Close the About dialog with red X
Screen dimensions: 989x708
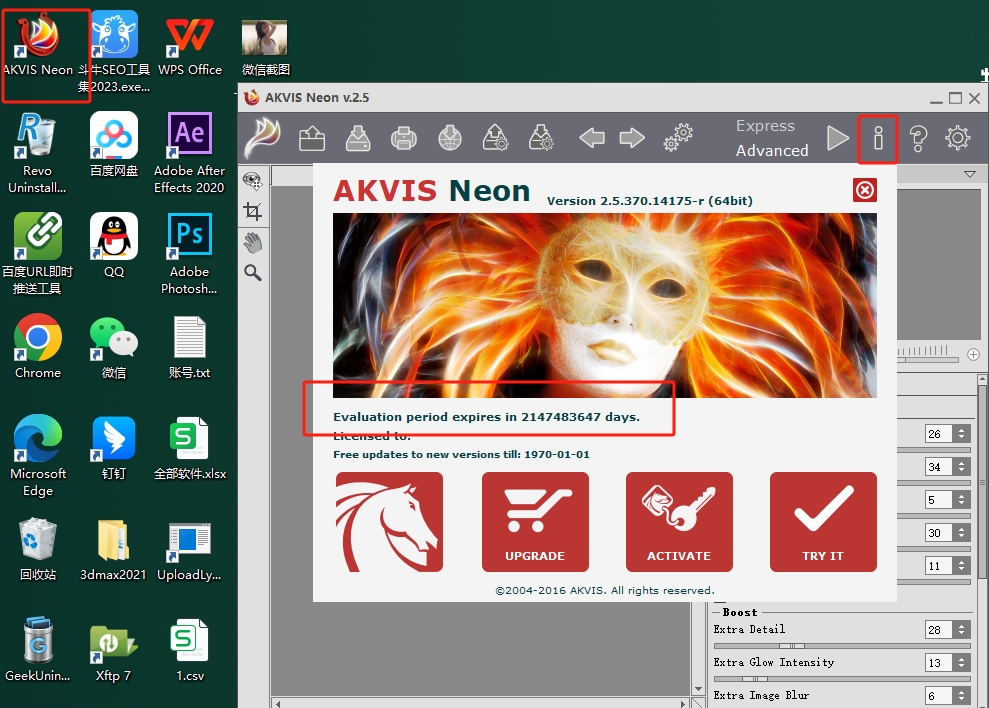865,189
